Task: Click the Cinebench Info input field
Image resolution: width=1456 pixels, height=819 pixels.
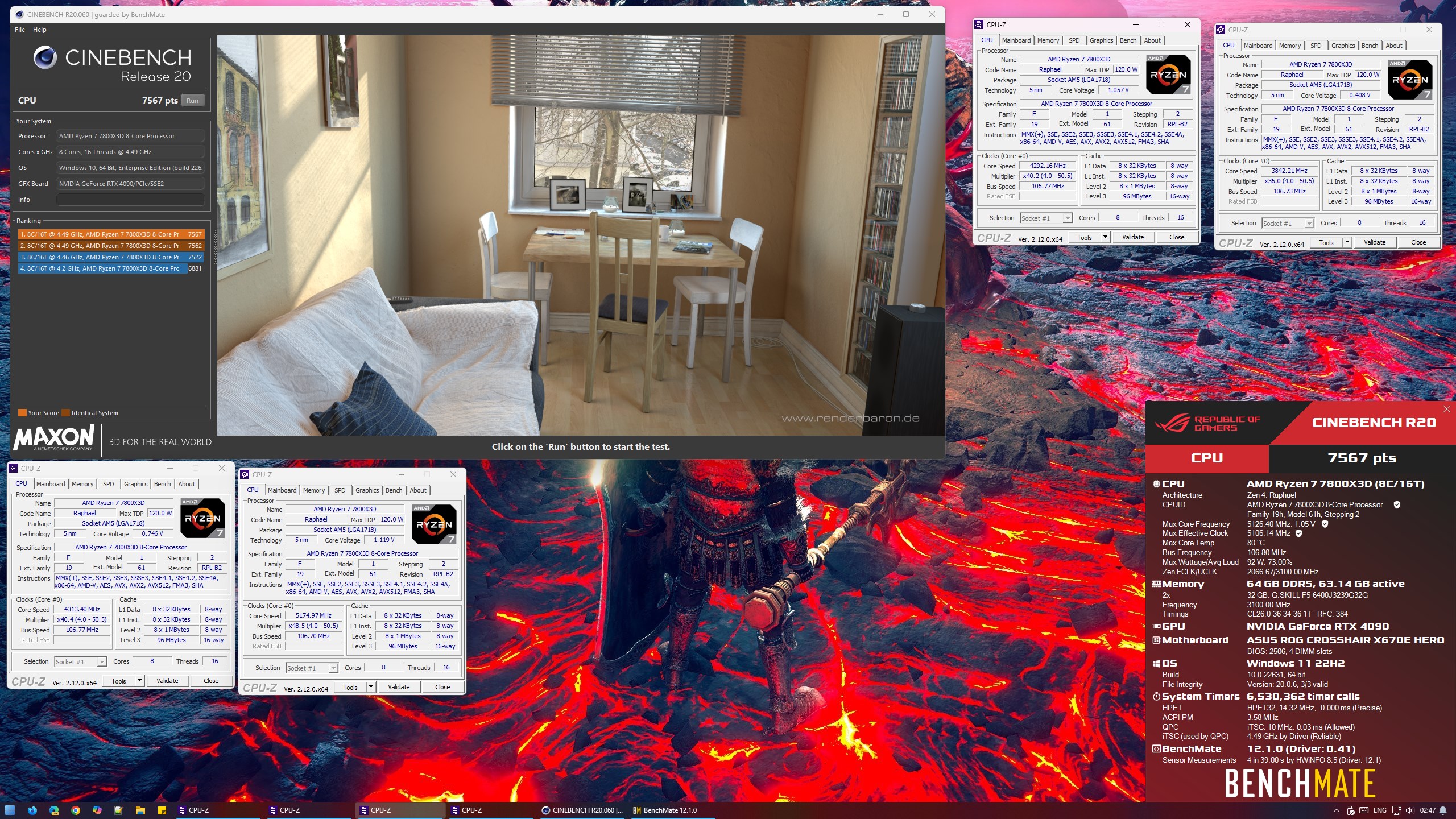Action: point(130,200)
